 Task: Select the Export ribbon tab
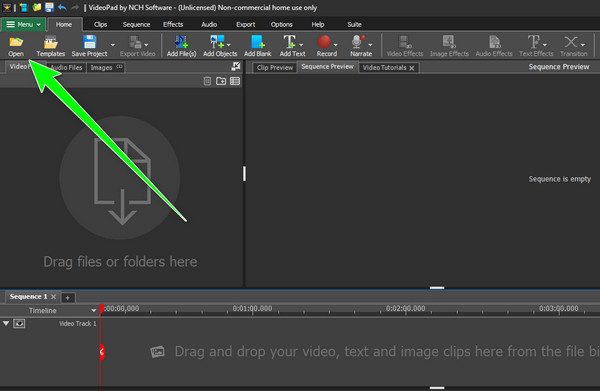click(x=246, y=24)
